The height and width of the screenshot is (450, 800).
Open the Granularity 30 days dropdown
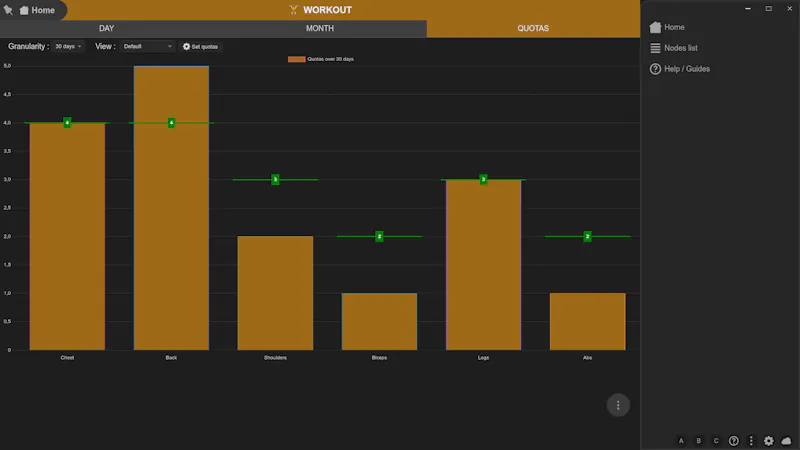coord(68,46)
